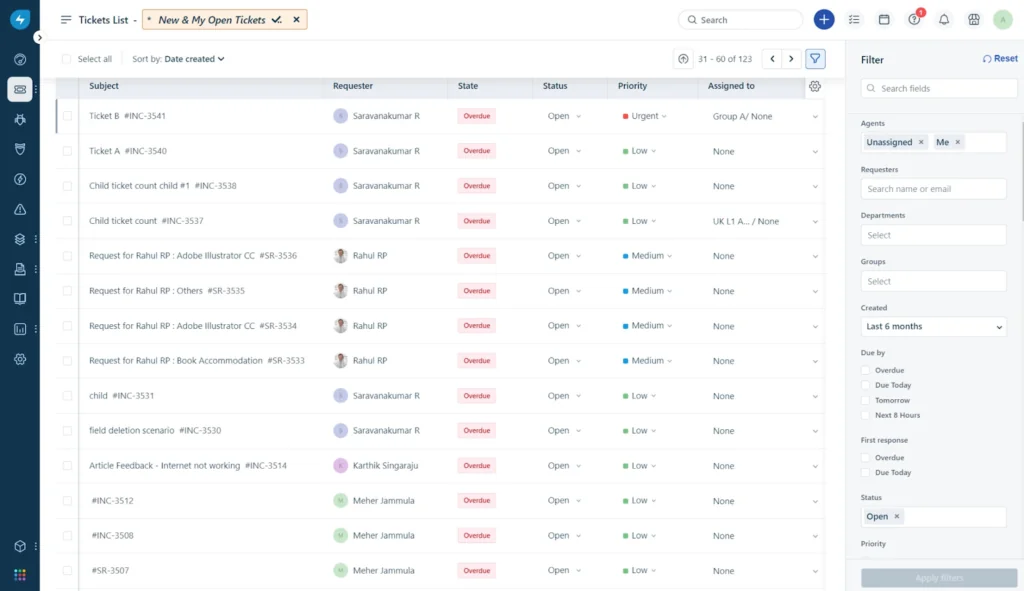The width and height of the screenshot is (1024, 591).
Task: Click the blue plus create-new button
Action: coord(824,20)
